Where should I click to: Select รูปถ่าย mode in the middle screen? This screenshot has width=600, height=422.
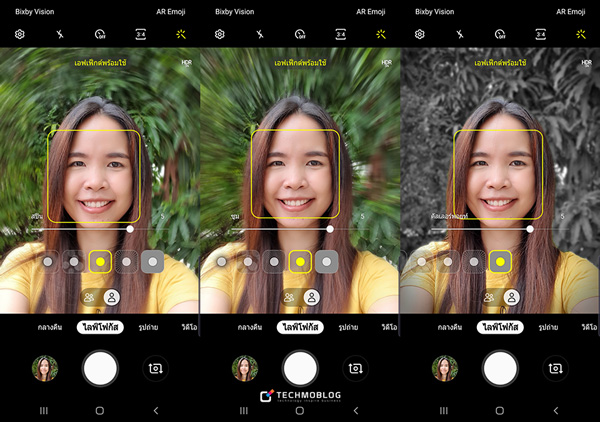pyautogui.click(x=349, y=327)
